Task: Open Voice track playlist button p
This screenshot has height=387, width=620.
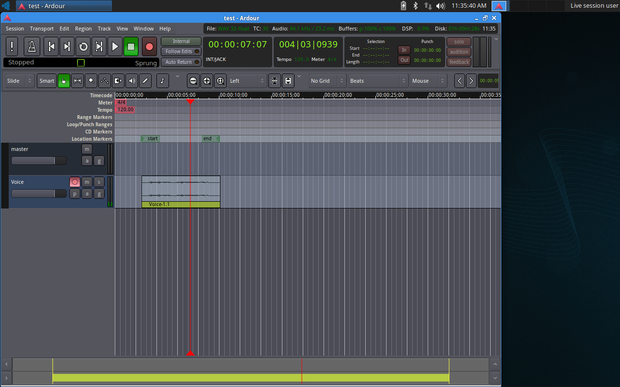Action: tap(74, 194)
